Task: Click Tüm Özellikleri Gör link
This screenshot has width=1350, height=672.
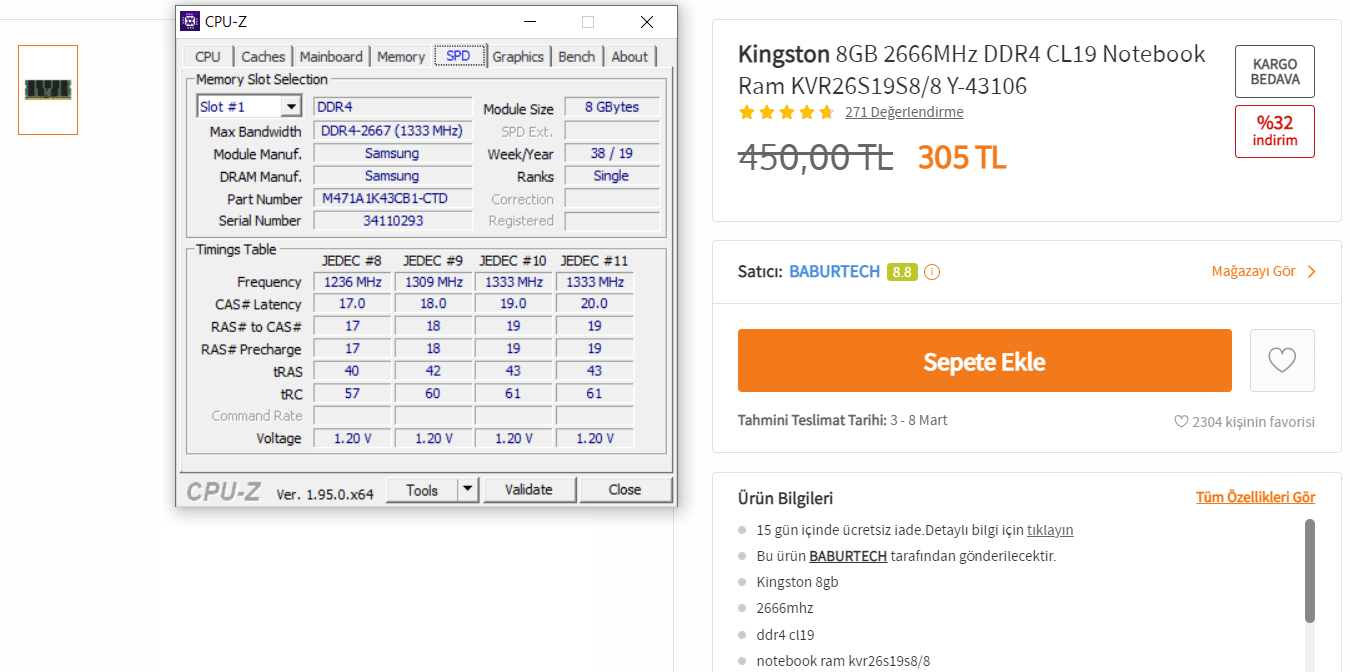Action: (x=1255, y=497)
